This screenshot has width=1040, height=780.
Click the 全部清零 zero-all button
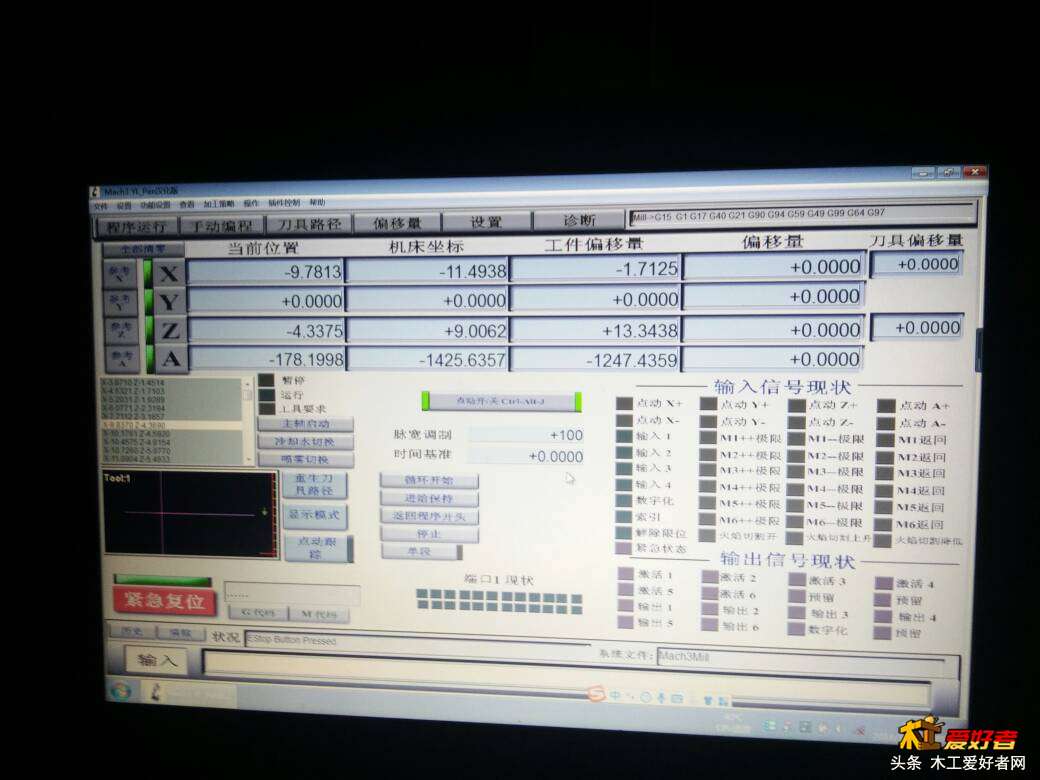(143, 249)
